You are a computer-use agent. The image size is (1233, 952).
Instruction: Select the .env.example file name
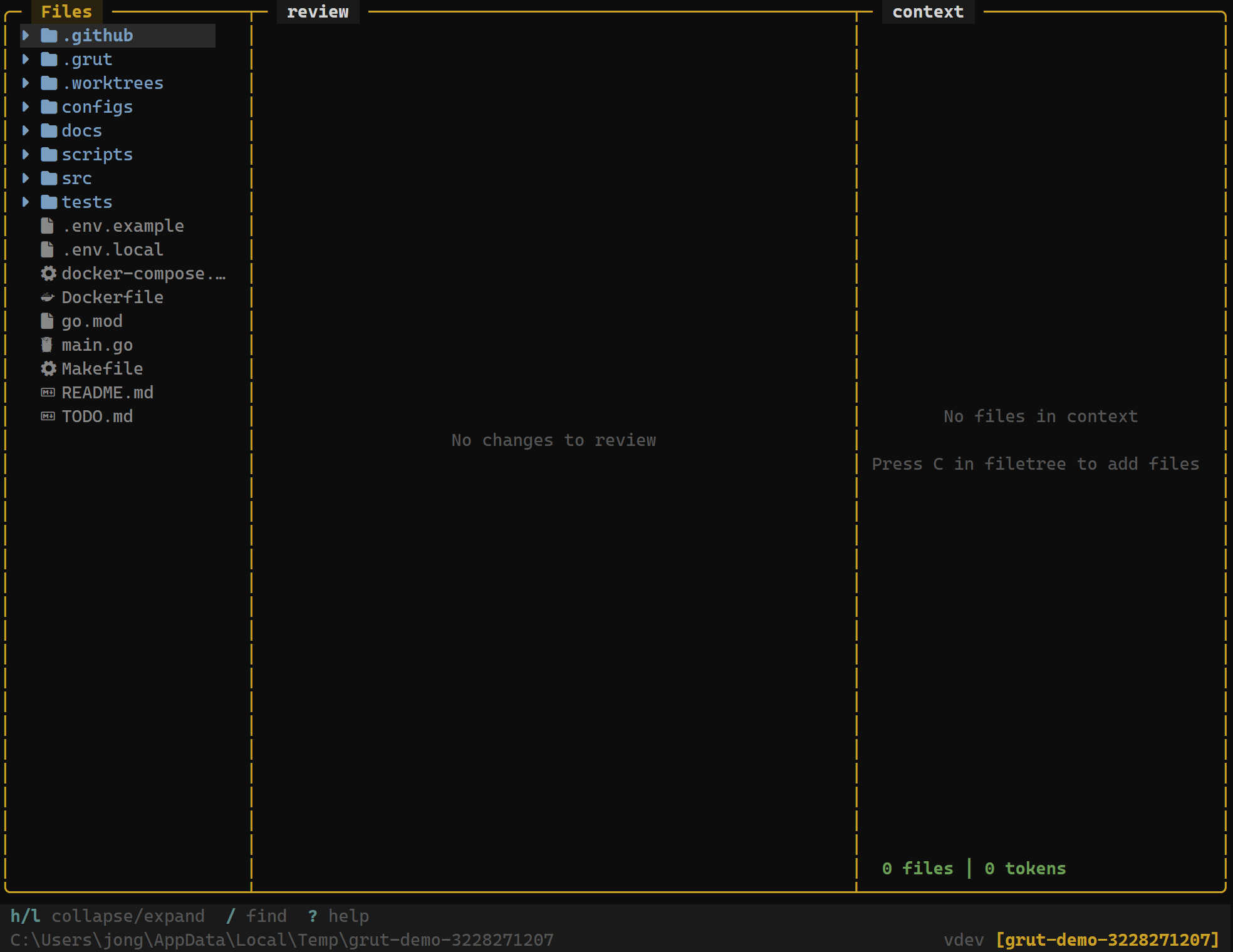[123, 226]
